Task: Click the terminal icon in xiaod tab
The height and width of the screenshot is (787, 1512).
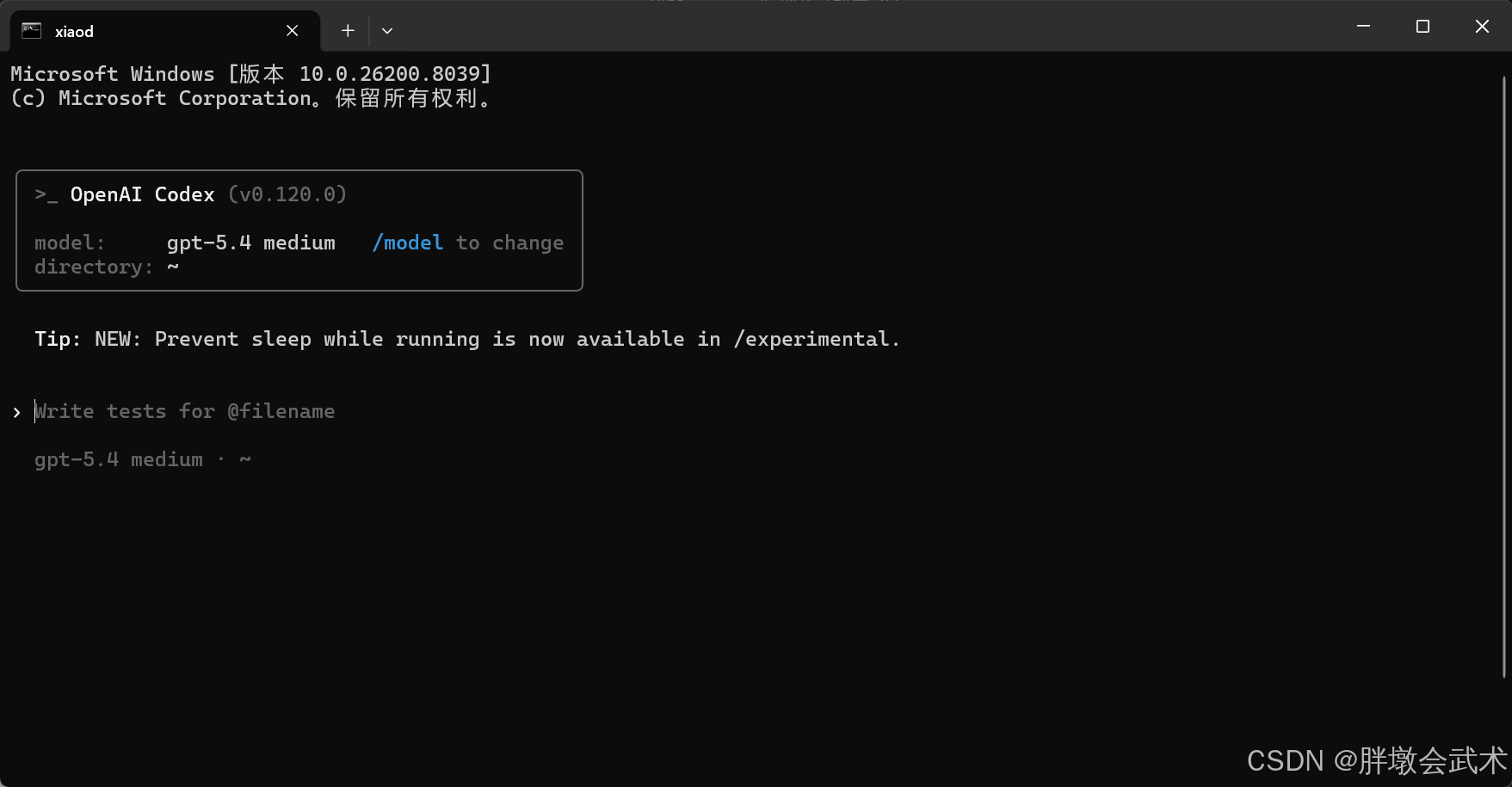Action: 32,31
